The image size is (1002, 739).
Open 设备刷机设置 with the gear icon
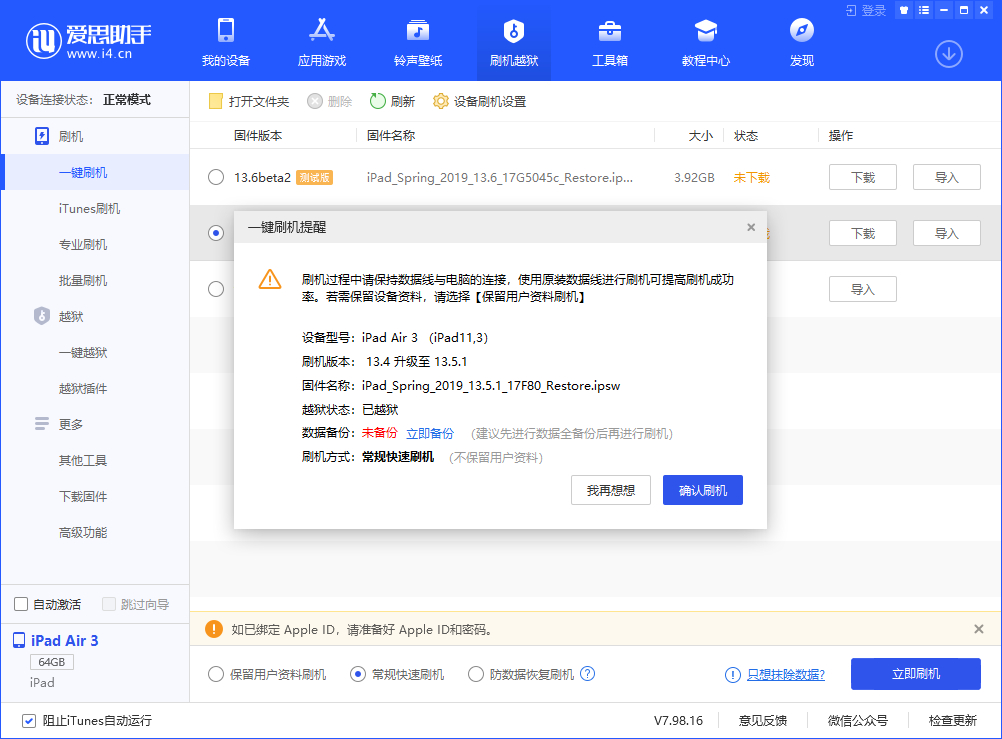(x=480, y=100)
